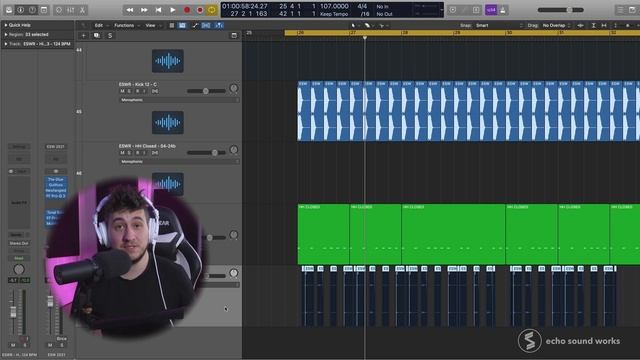Add a new track with plus button
Screen dimensions: 640x360
pyautogui.click(x=83, y=36)
